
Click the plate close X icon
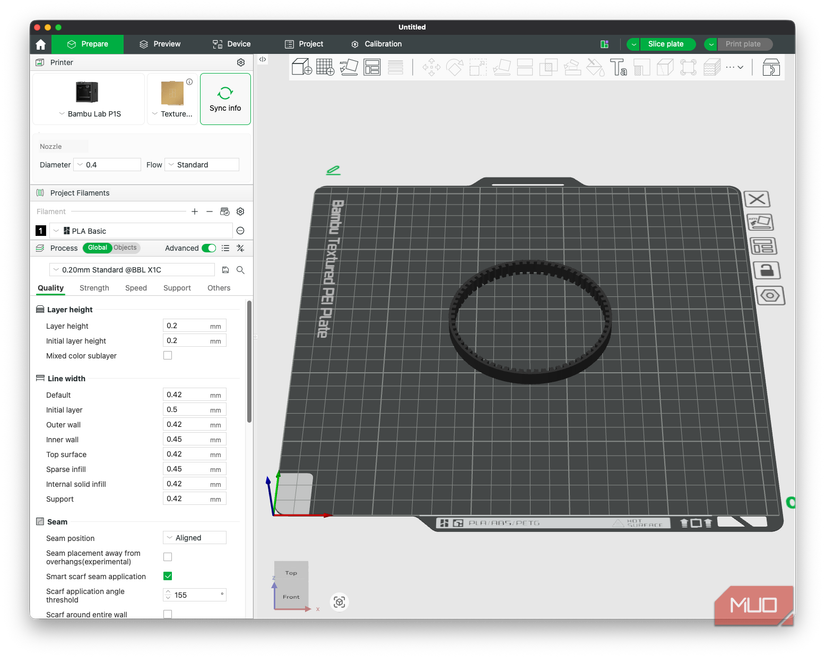pyautogui.click(x=757, y=199)
